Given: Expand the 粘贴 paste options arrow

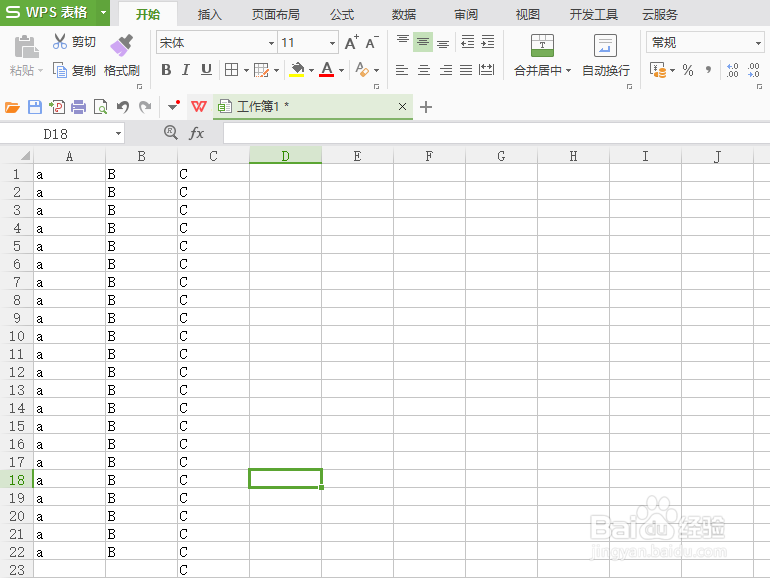Looking at the screenshot, I should pos(41,71).
